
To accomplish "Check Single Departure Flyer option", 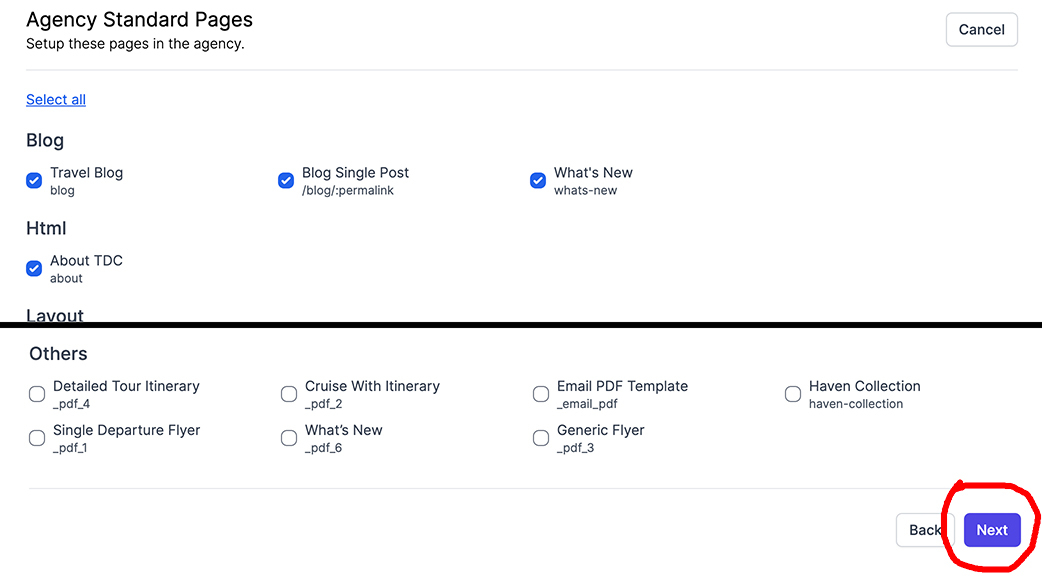I will click(x=37, y=438).
